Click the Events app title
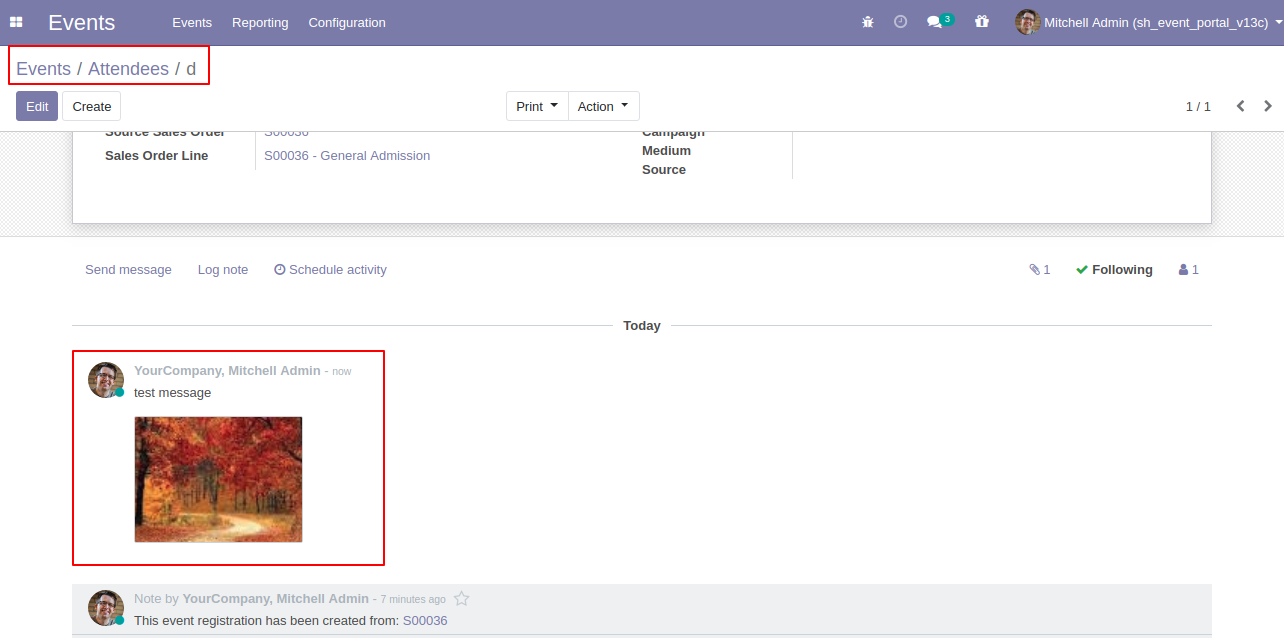 point(81,22)
